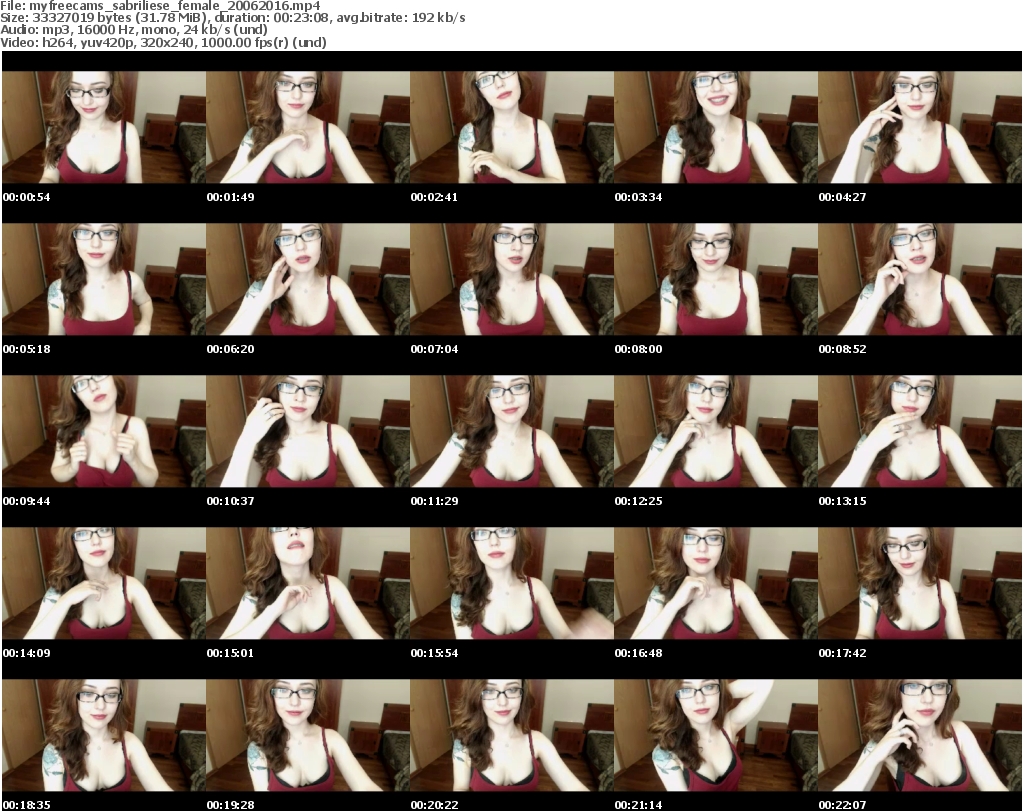The width and height of the screenshot is (1024, 811).
Task: Click the timestamp text 00:22:07
Action: 842,805
